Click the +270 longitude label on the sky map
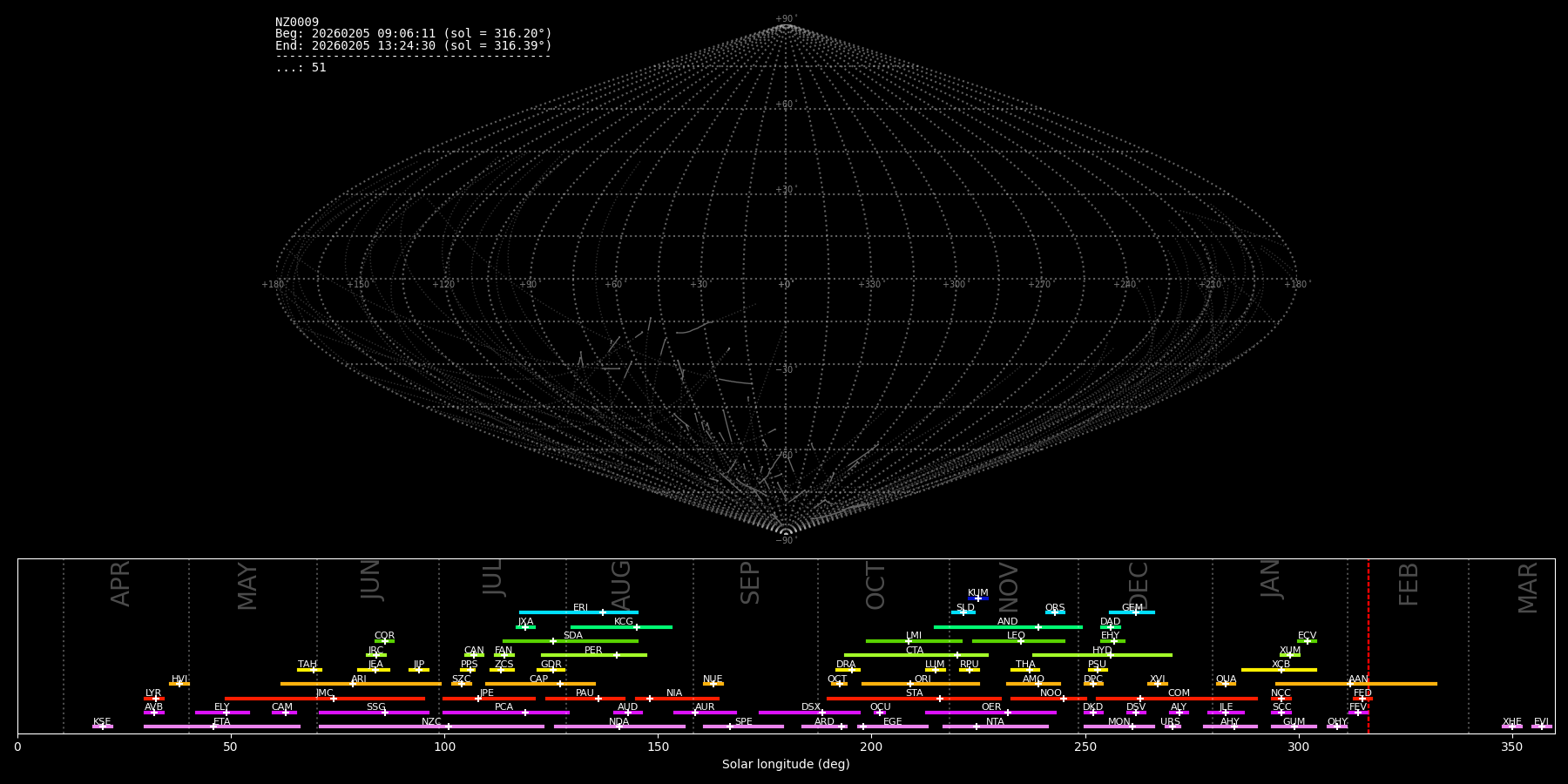Viewport: 1568px width, 784px height. coord(1039,284)
